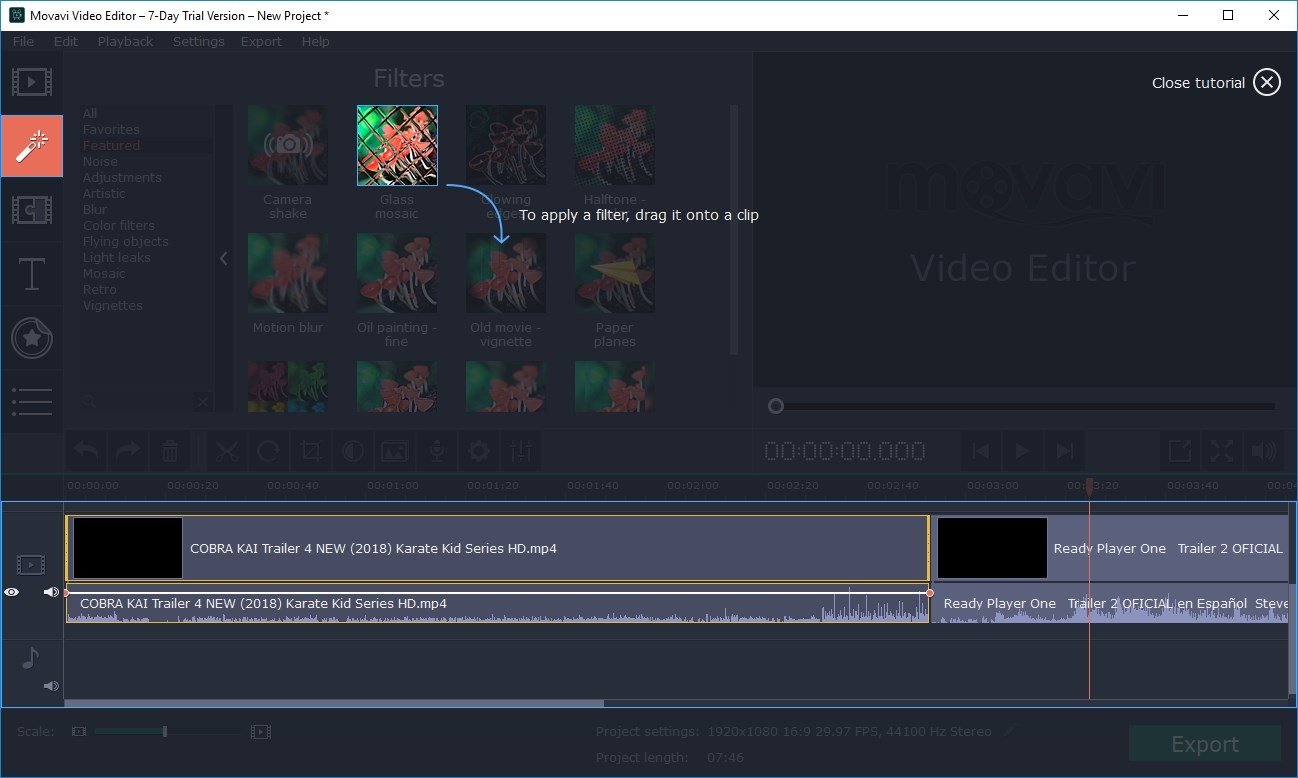This screenshot has width=1298, height=778.
Task: Open the Playback menu
Action: pos(126,41)
